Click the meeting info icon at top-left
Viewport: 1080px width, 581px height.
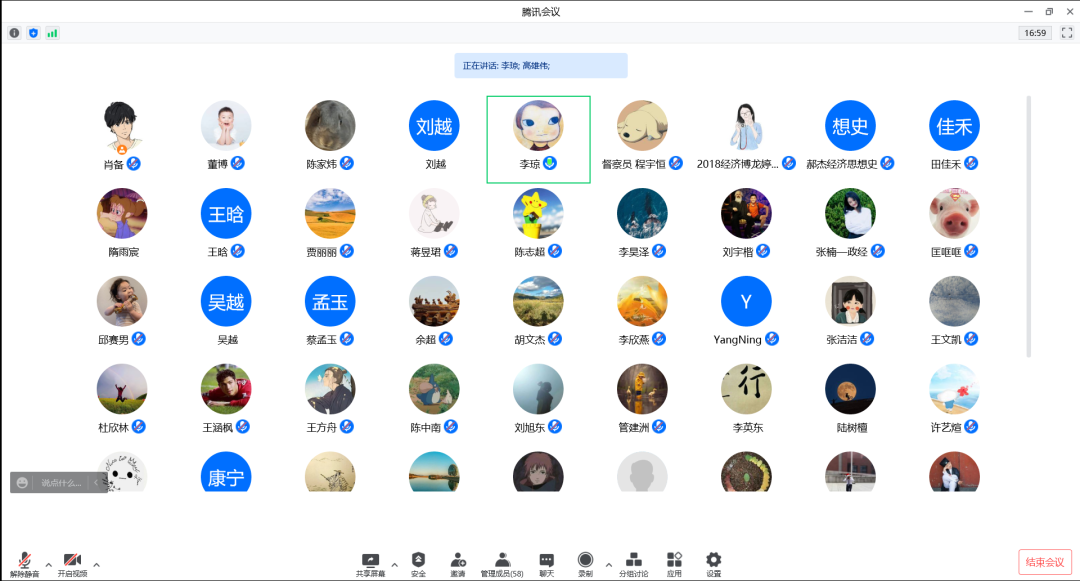coord(14,33)
